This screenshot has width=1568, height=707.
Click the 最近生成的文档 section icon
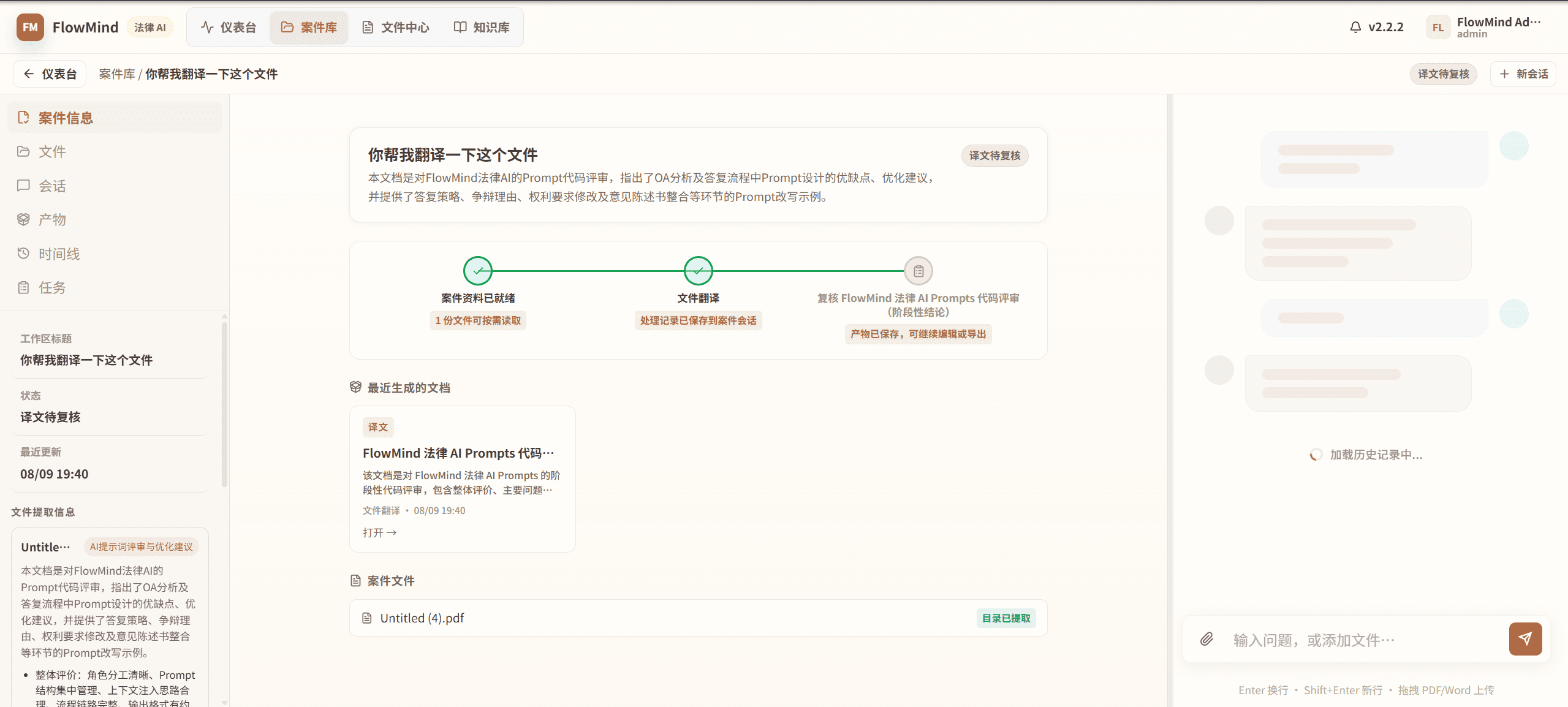355,387
